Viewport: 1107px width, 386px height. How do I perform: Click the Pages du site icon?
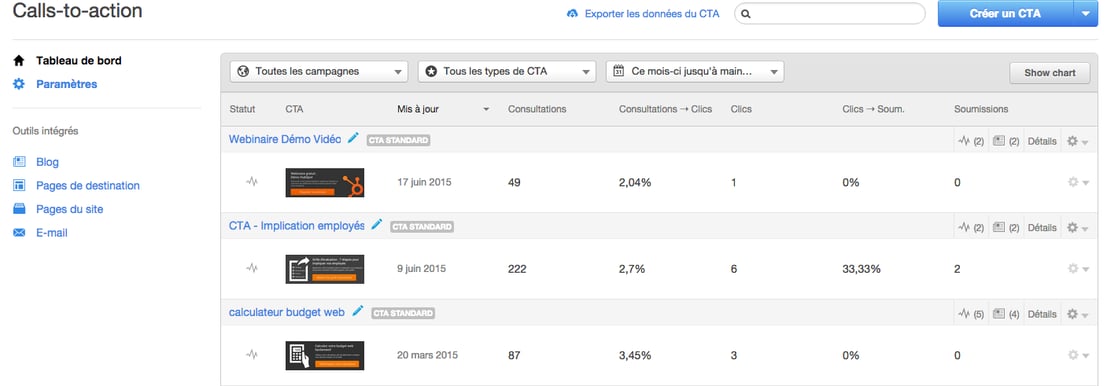point(19,209)
